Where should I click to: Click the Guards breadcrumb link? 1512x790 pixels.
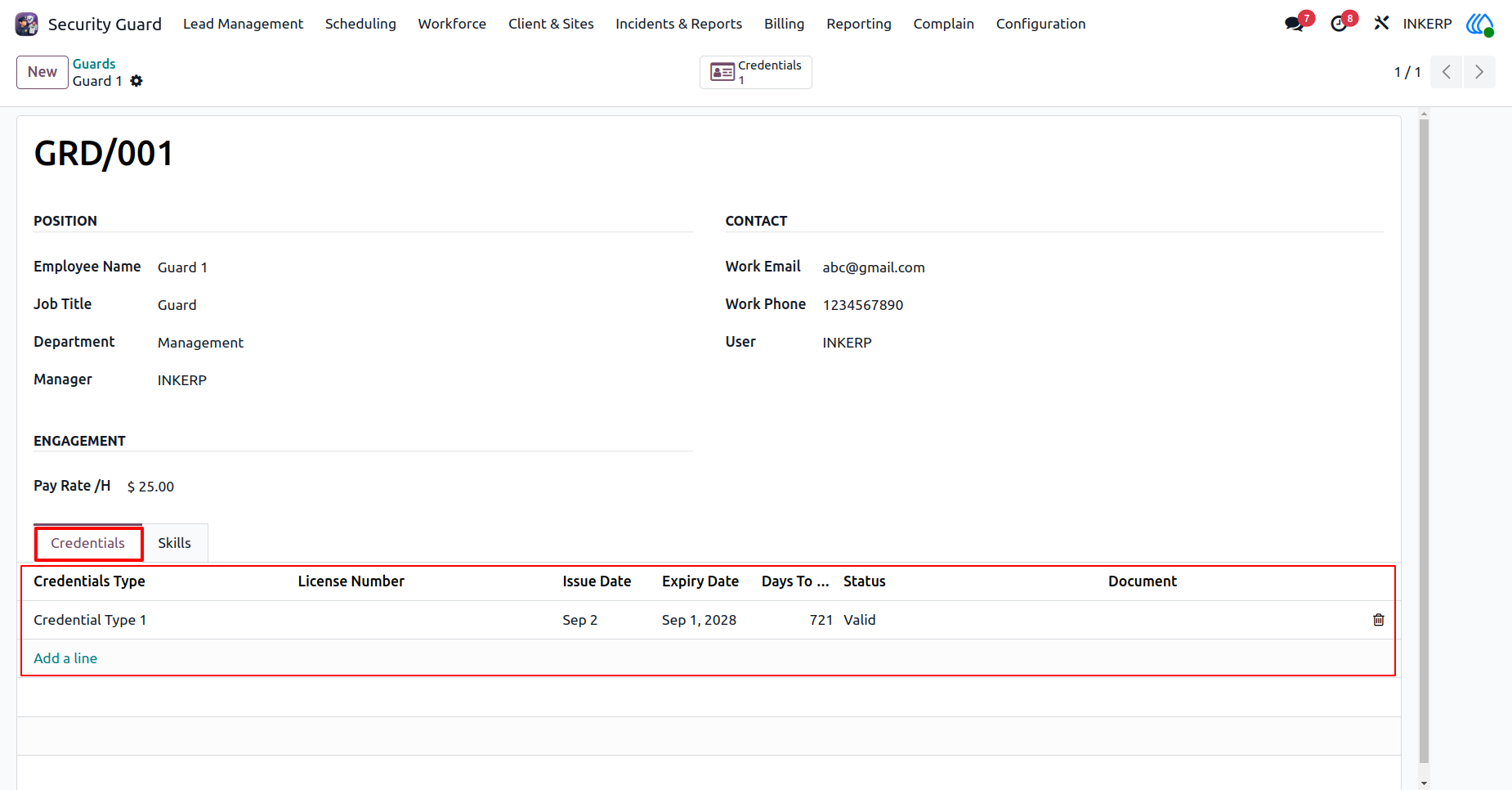(94, 64)
